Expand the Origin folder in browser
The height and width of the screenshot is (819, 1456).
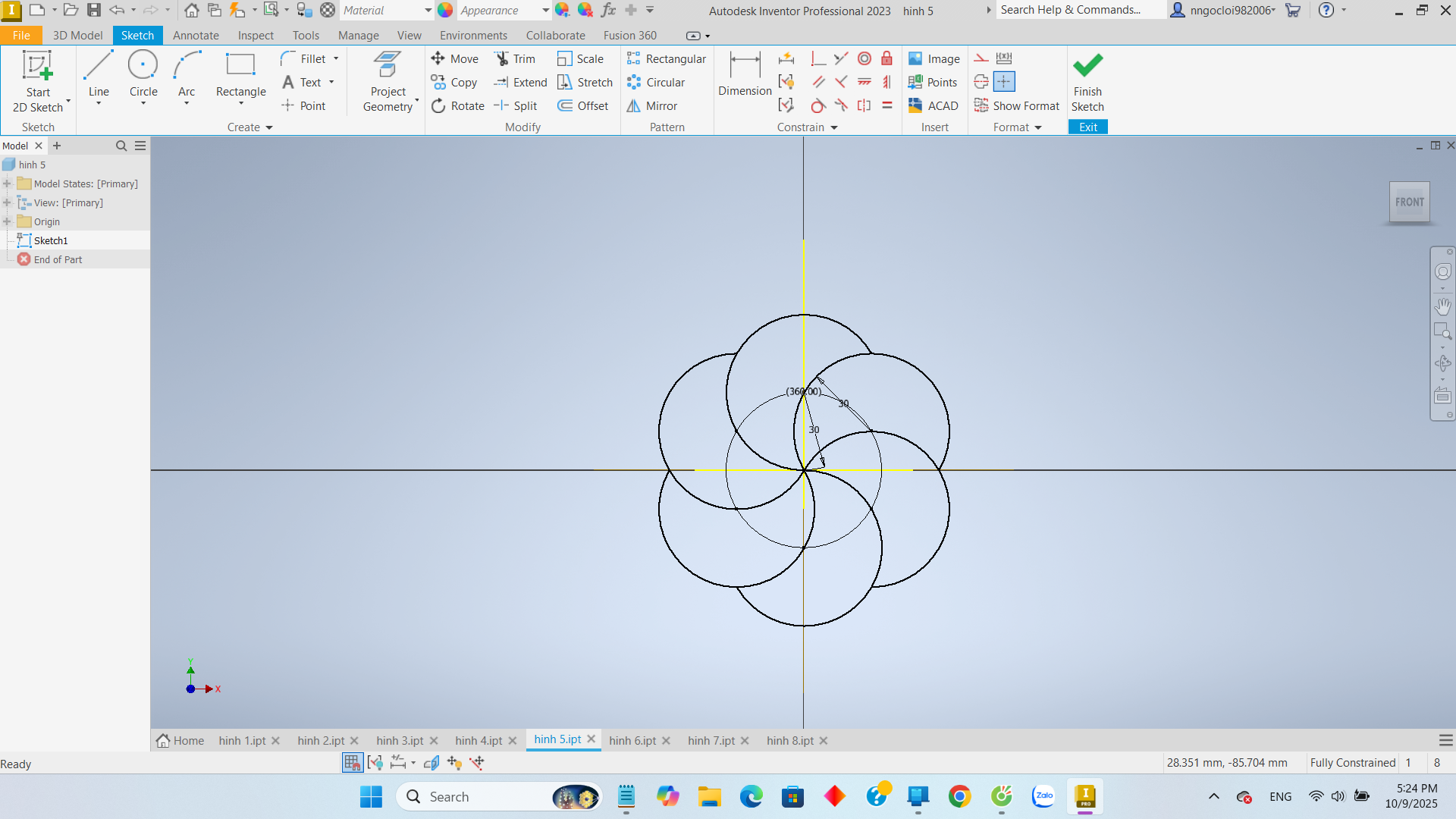(x=8, y=222)
